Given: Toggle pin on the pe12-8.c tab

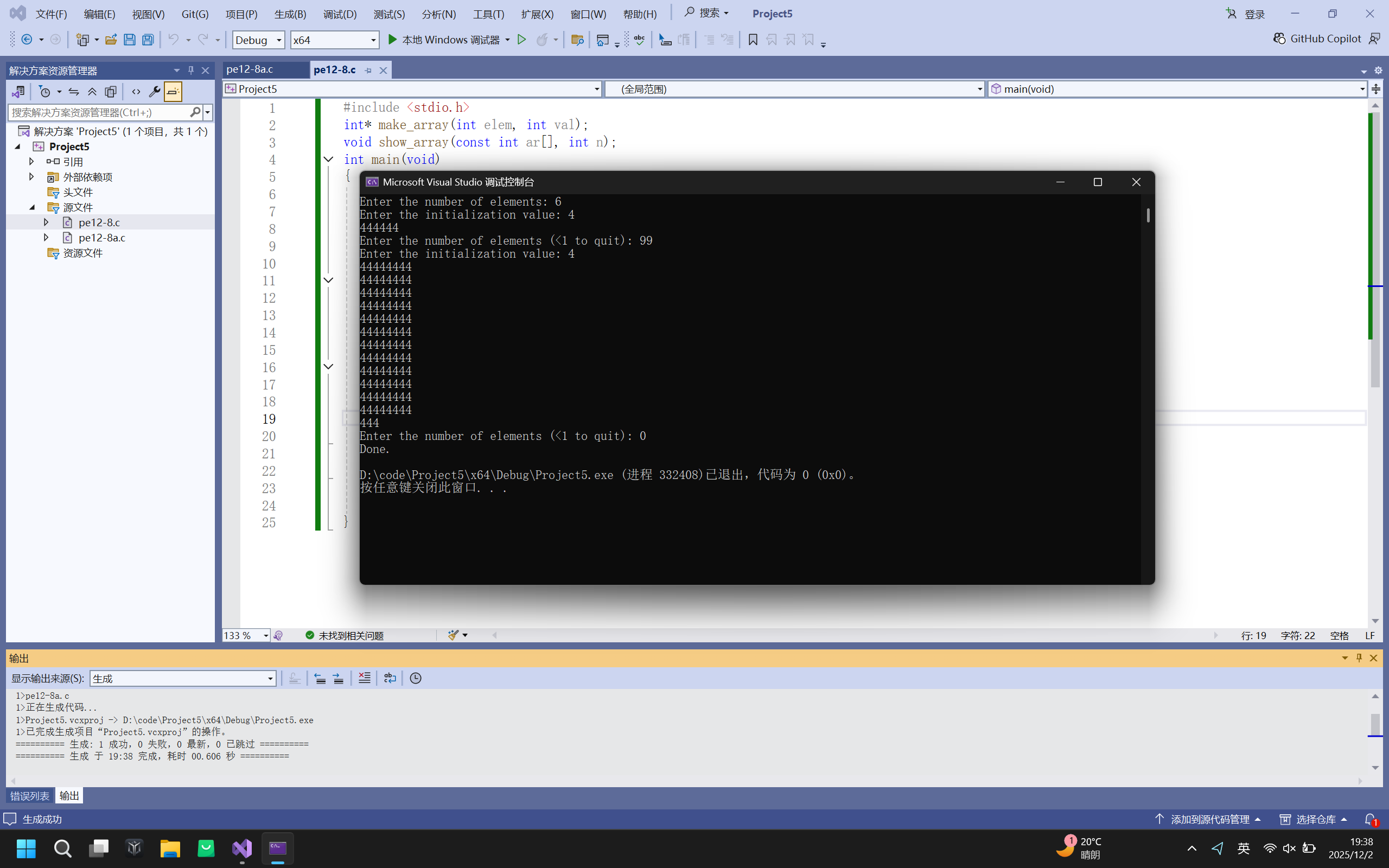Looking at the screenshot, I should pos(368,70).
